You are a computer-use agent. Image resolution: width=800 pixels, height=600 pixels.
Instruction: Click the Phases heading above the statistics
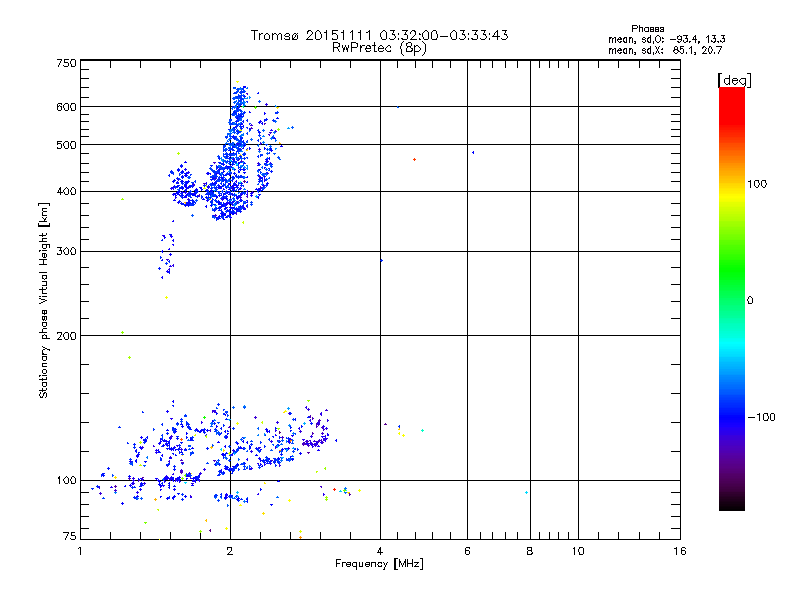[x=647, y=29]
